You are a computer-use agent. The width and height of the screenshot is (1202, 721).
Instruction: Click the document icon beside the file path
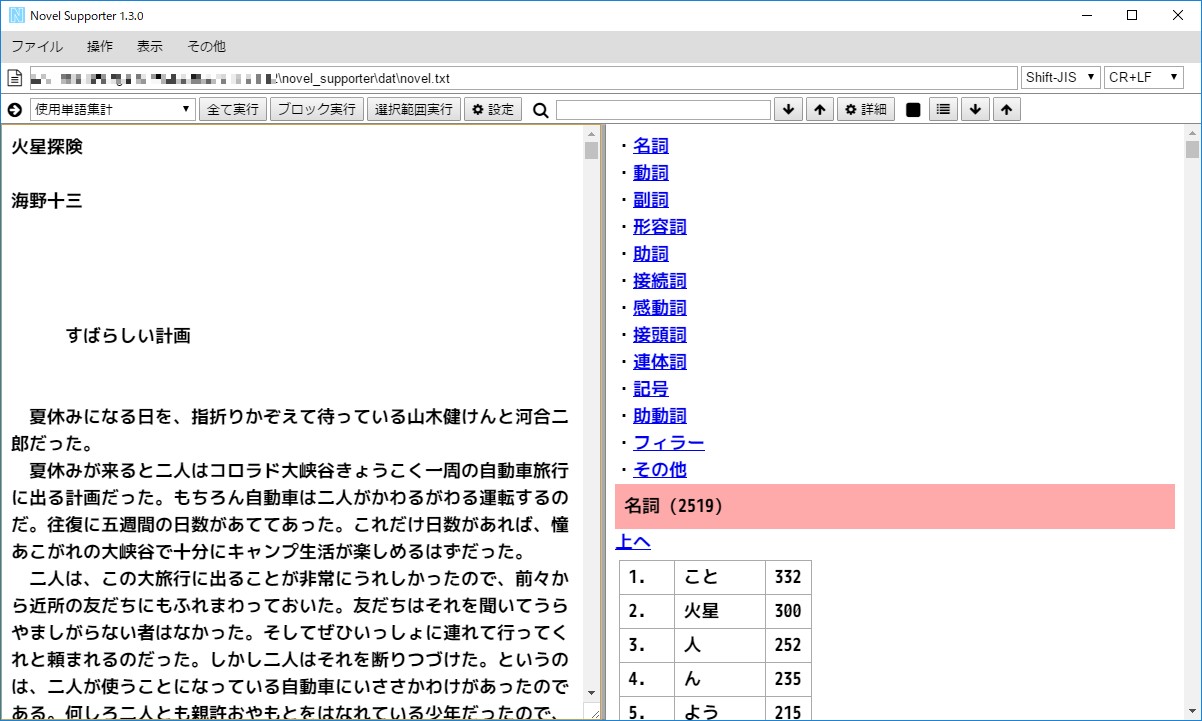14,77
